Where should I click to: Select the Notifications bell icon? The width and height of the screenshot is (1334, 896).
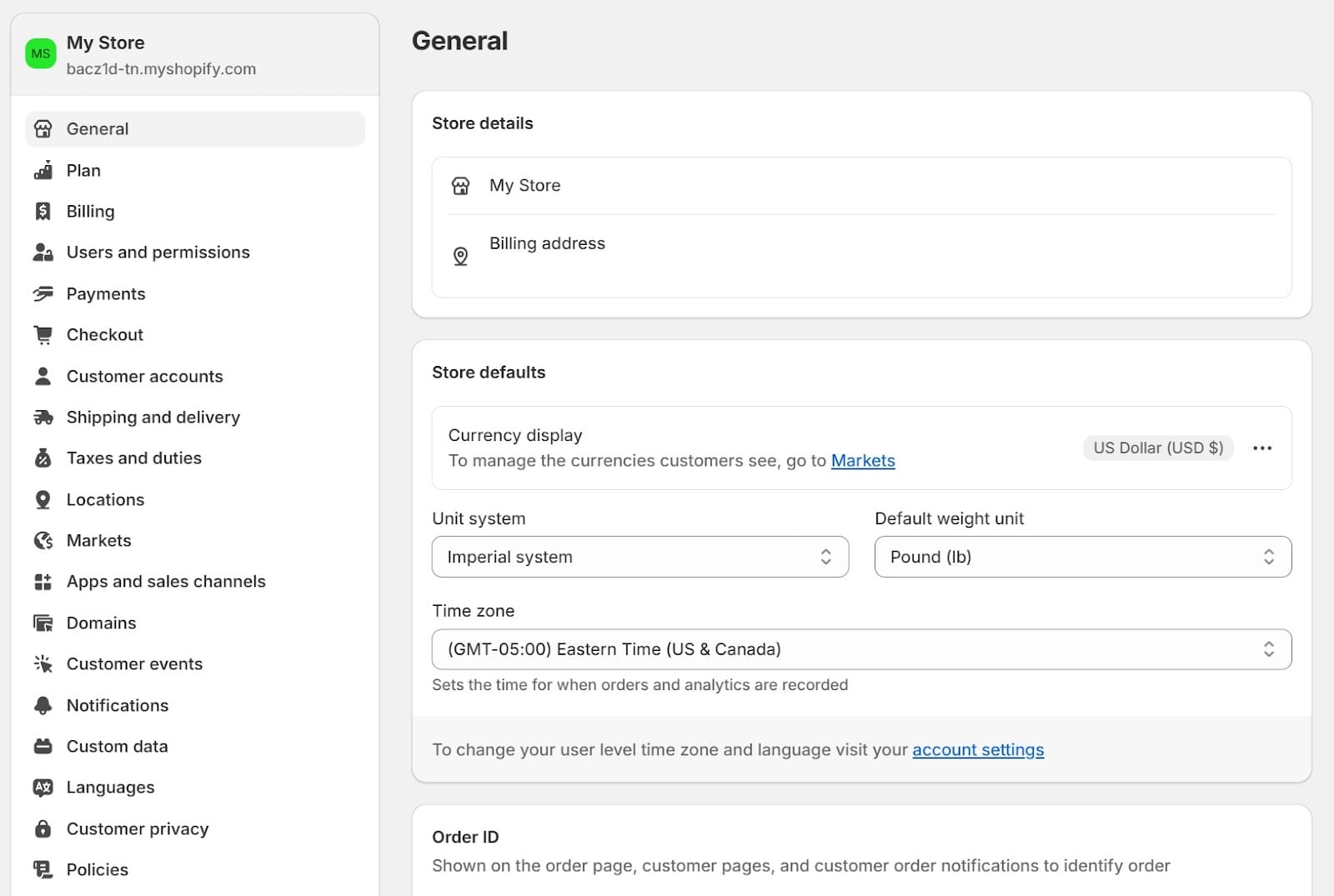(x=43, y=705)
